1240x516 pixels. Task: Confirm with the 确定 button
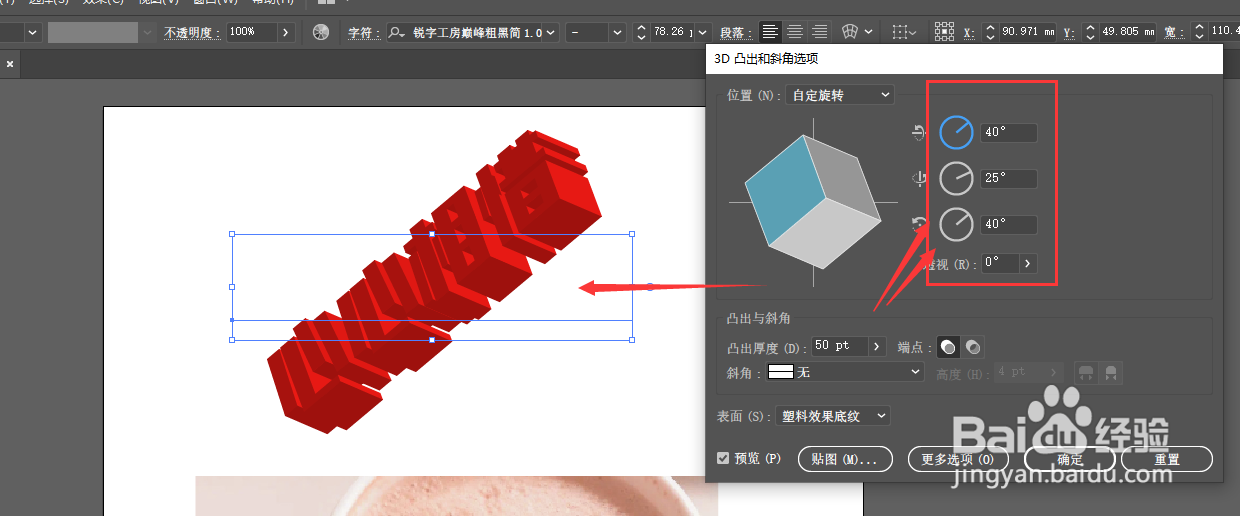click(x=1070, y=459)
